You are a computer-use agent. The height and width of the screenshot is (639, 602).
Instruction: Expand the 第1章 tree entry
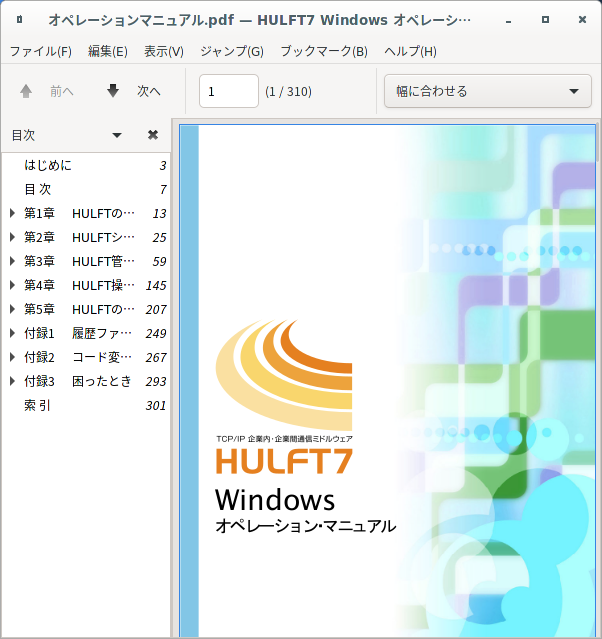point(12,213)
